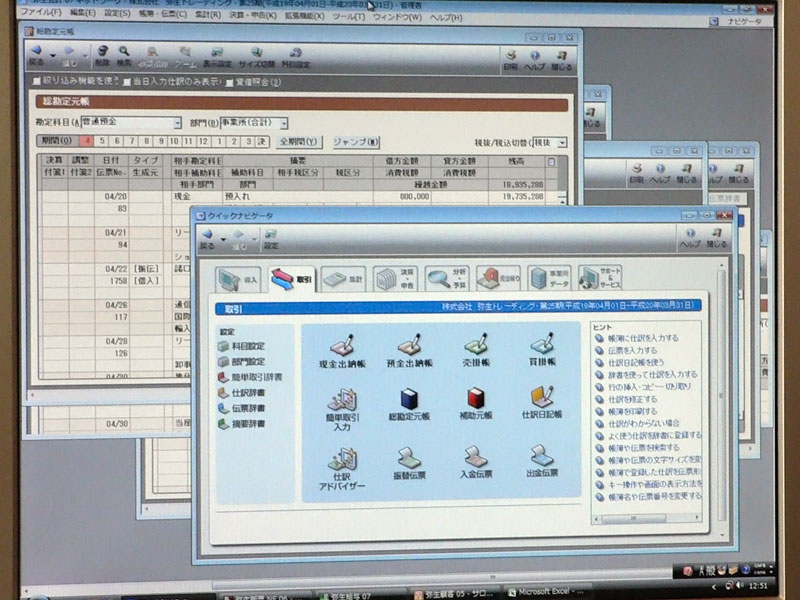
Task: Click 戻る back arrow in 総勘定元帳 toolbar
Action: tap(36, 56)
